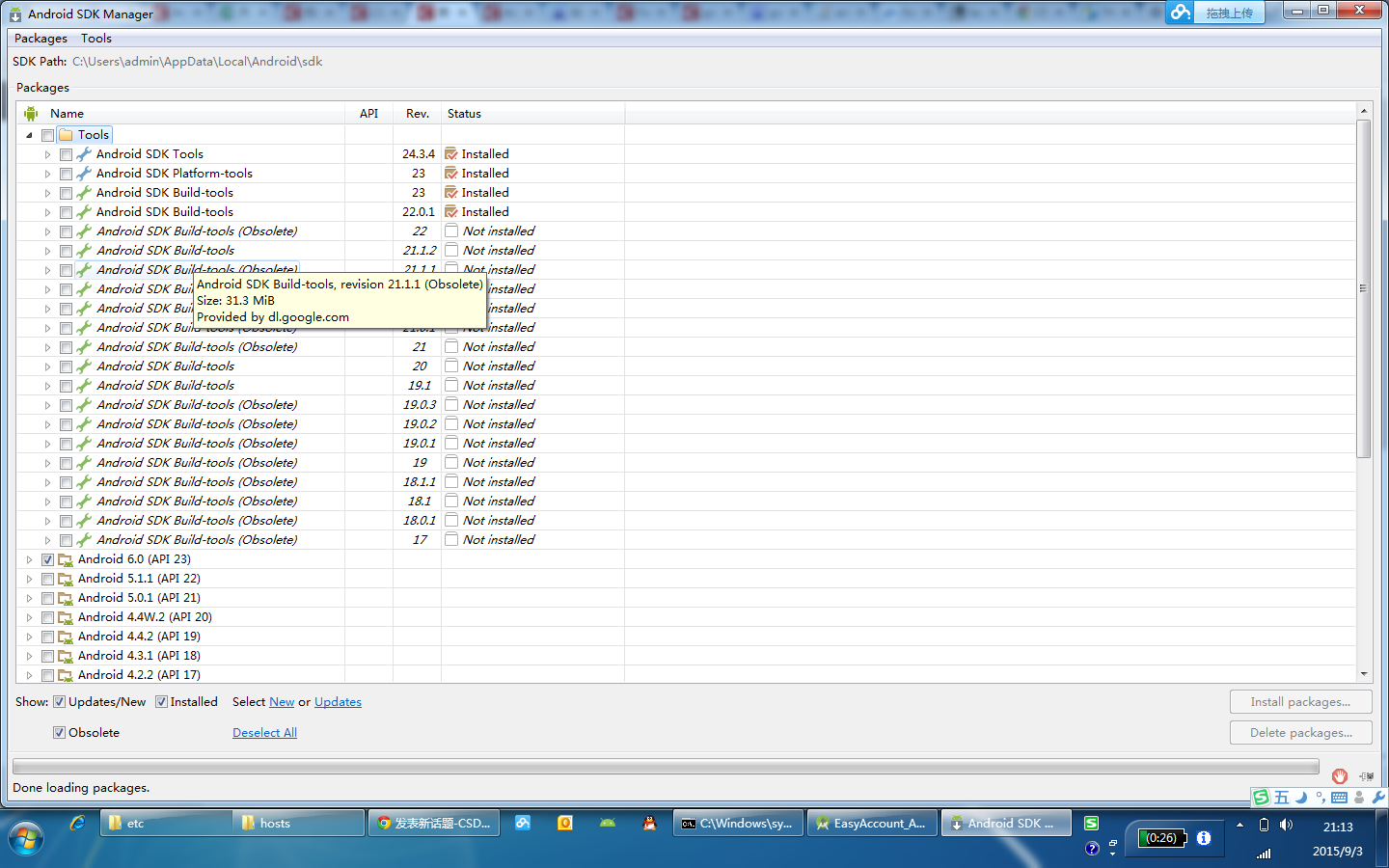Screen dimensions: 1389x868
Task: Click the Rev. column header
Action: [418, 114]
